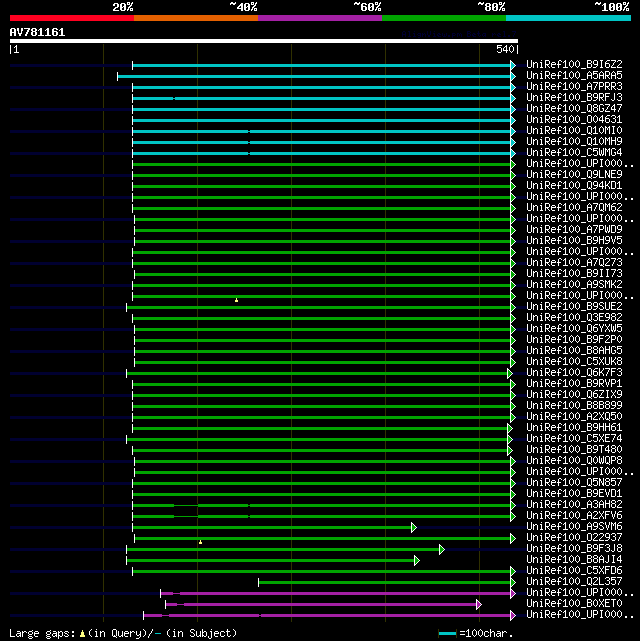Click the arrowhead ending the B9T480 alignment
This screenshot has height=641, width=640.
(510, 450)
